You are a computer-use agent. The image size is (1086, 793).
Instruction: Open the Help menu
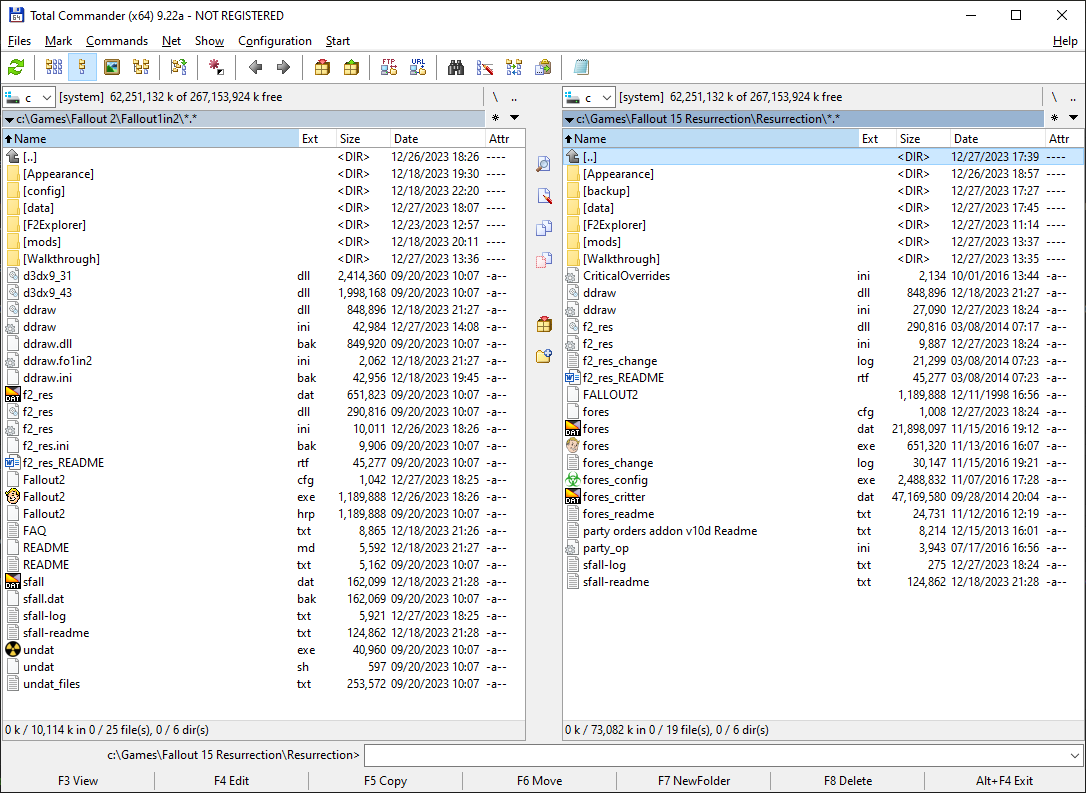click(x=1065, y=41)
